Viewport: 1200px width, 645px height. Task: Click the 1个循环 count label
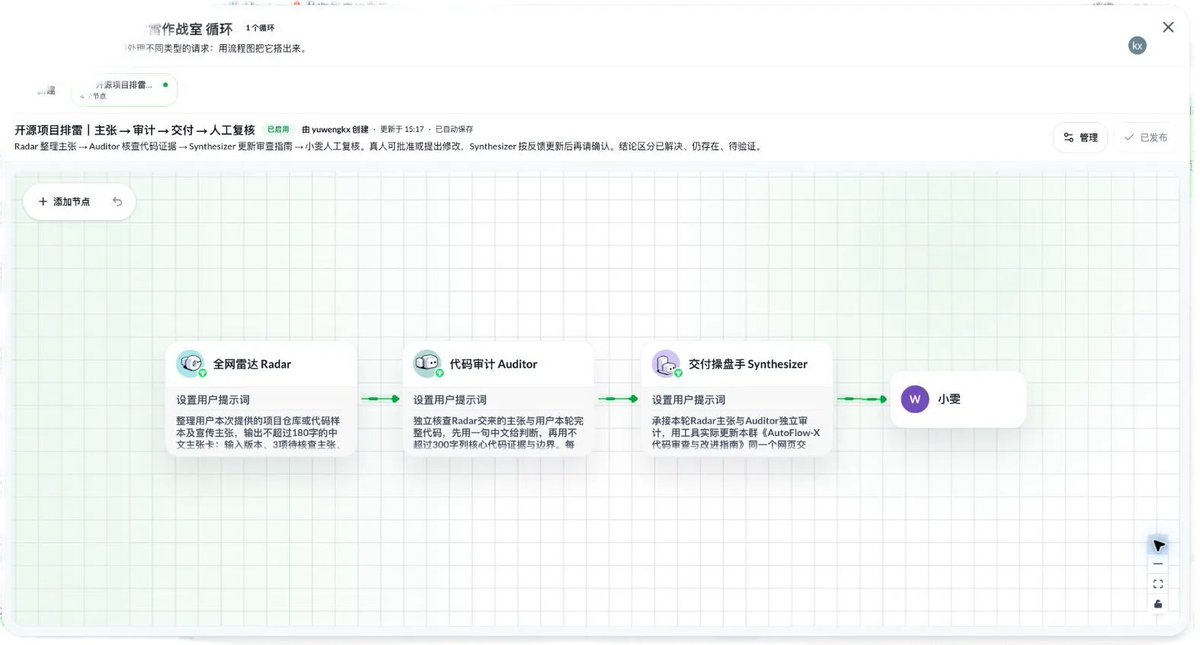tap(260, 28)
